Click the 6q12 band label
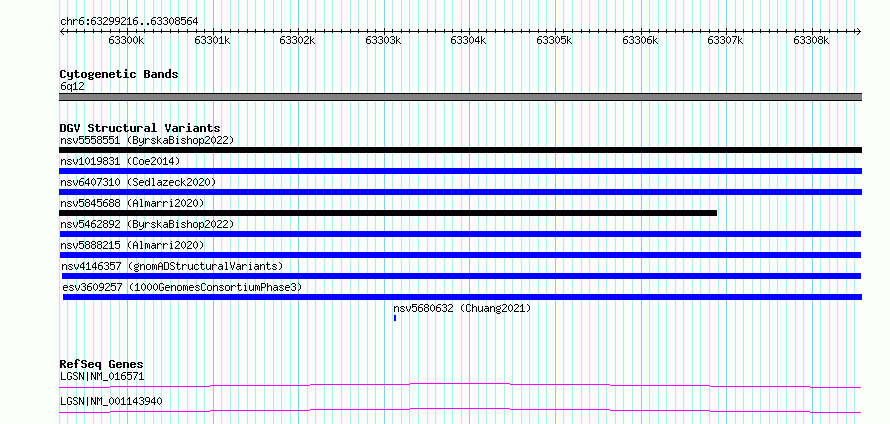 coord(72,87)
